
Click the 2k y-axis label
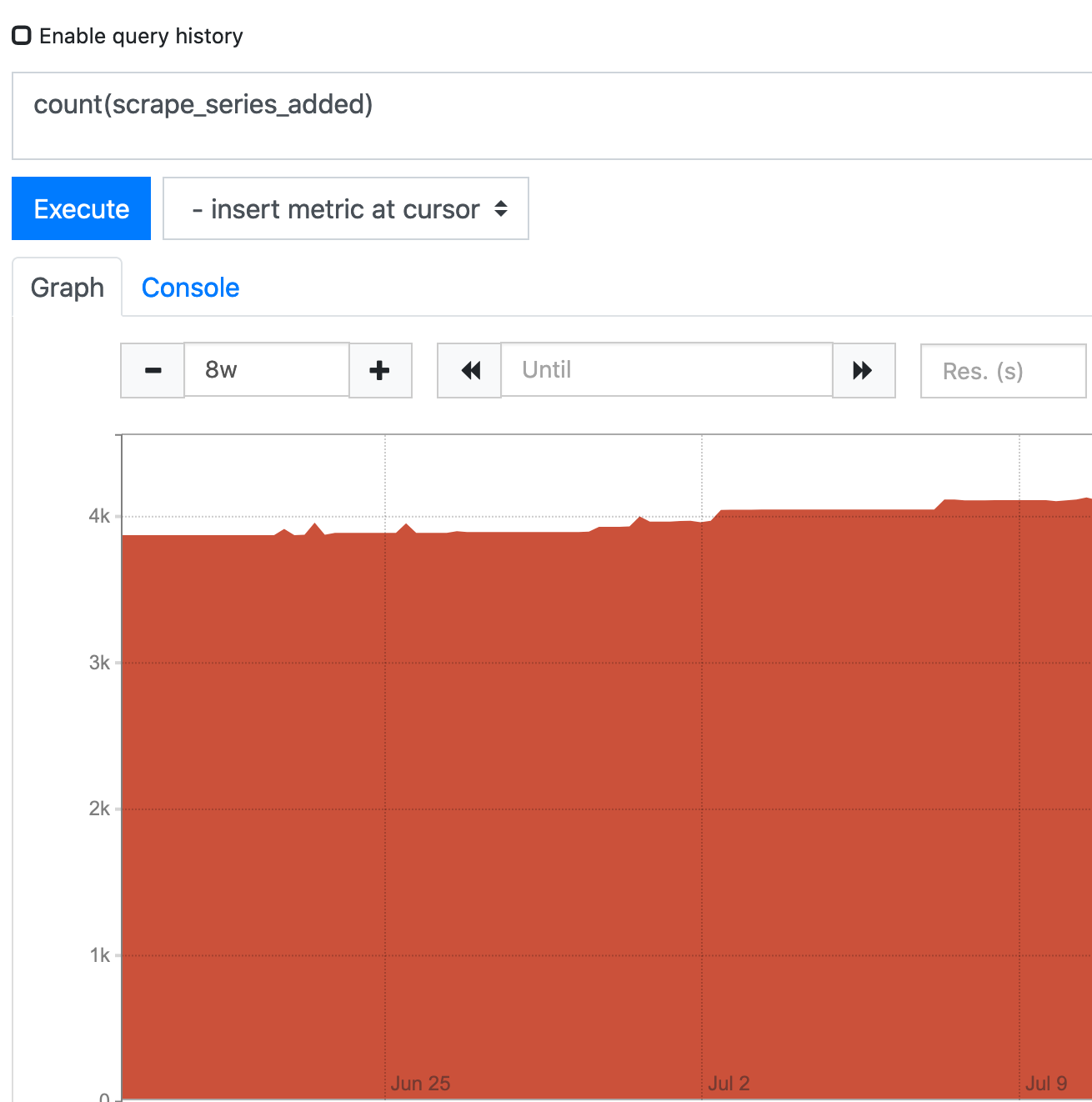99,809
